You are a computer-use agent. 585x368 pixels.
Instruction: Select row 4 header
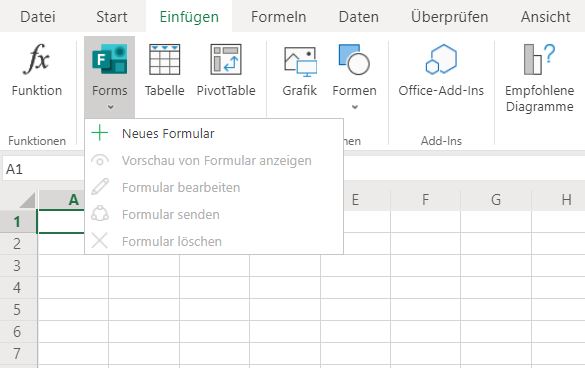[x=18, y=287]
